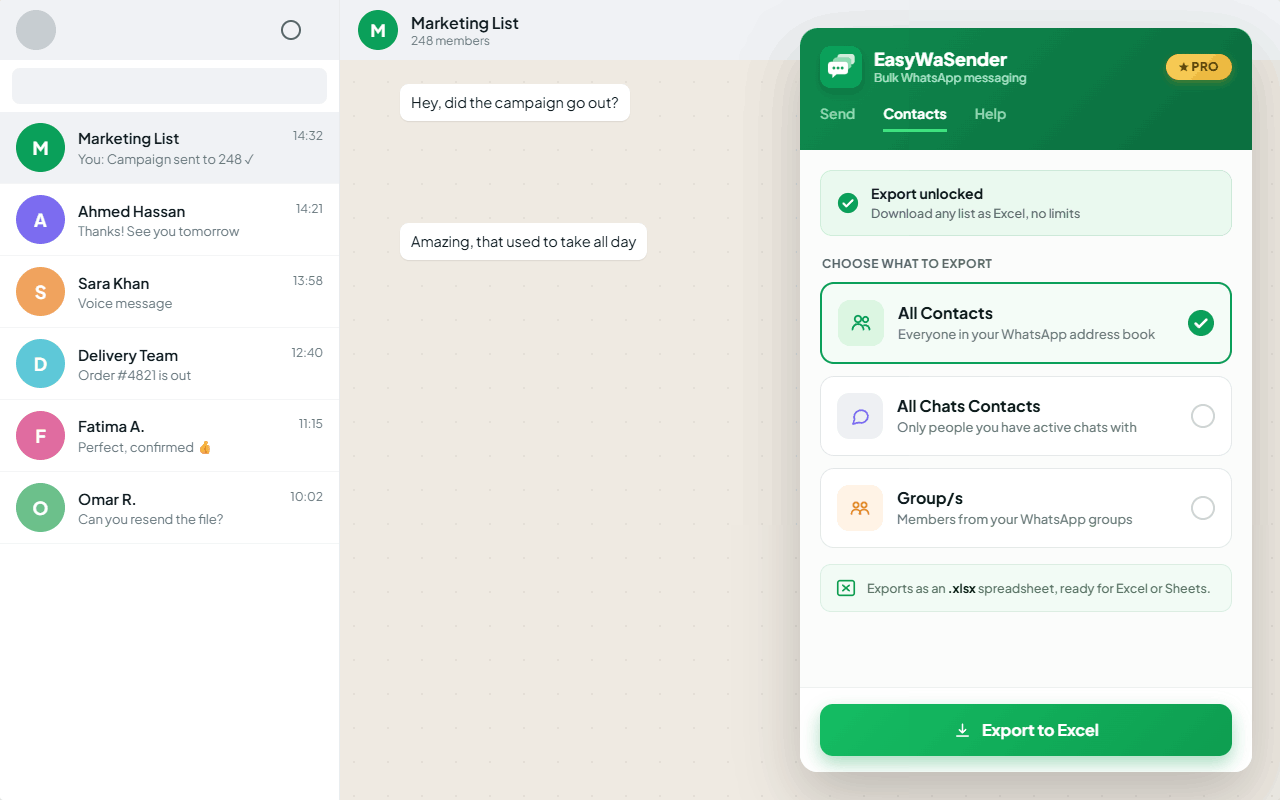Click the All Chats Contacts bubble icon
The image size is (1280, 800).
coord(860,416)
